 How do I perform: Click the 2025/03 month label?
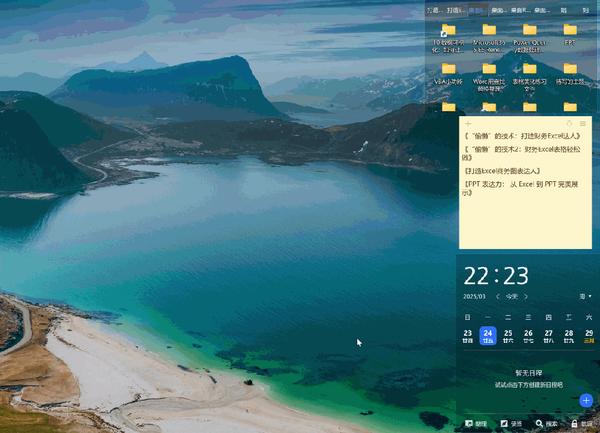tap(474, 296)
